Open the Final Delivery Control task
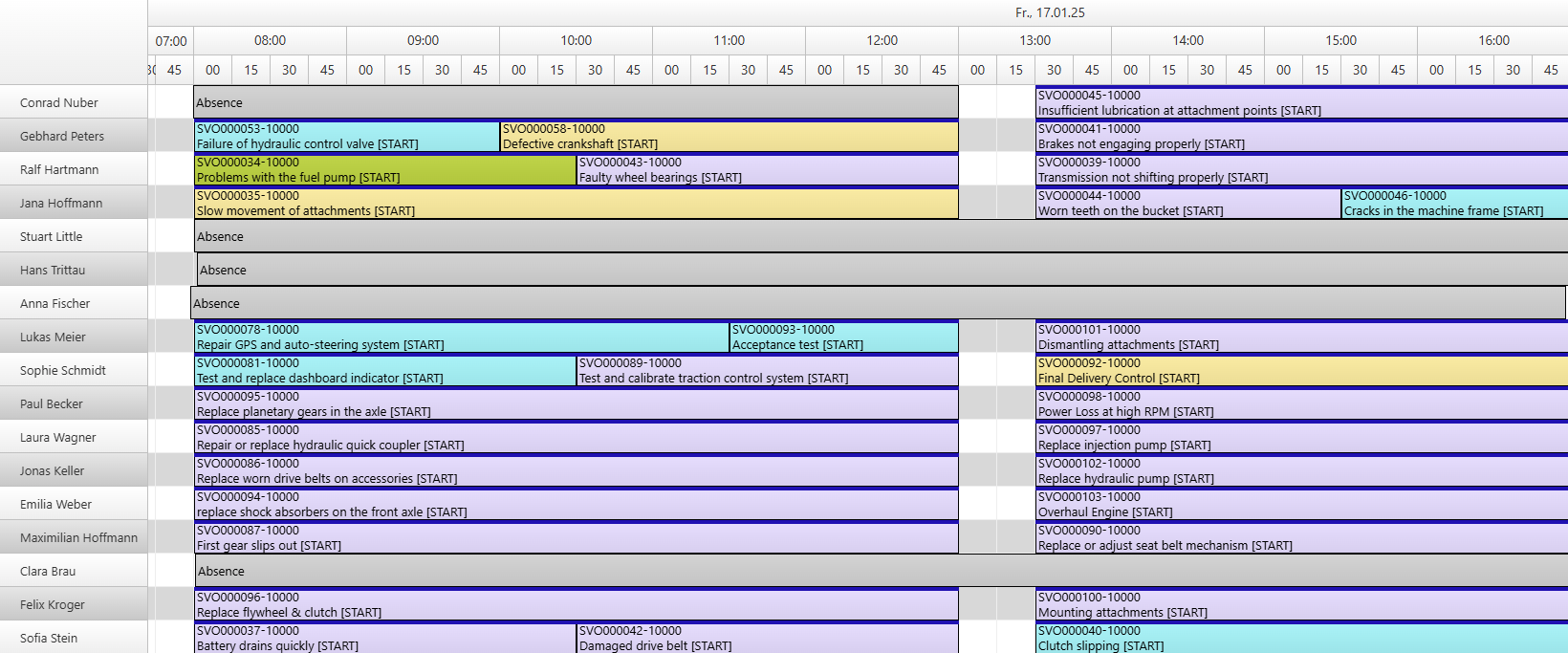The width and height of the screenshot is (1568, 653). tap(1300, 371)
